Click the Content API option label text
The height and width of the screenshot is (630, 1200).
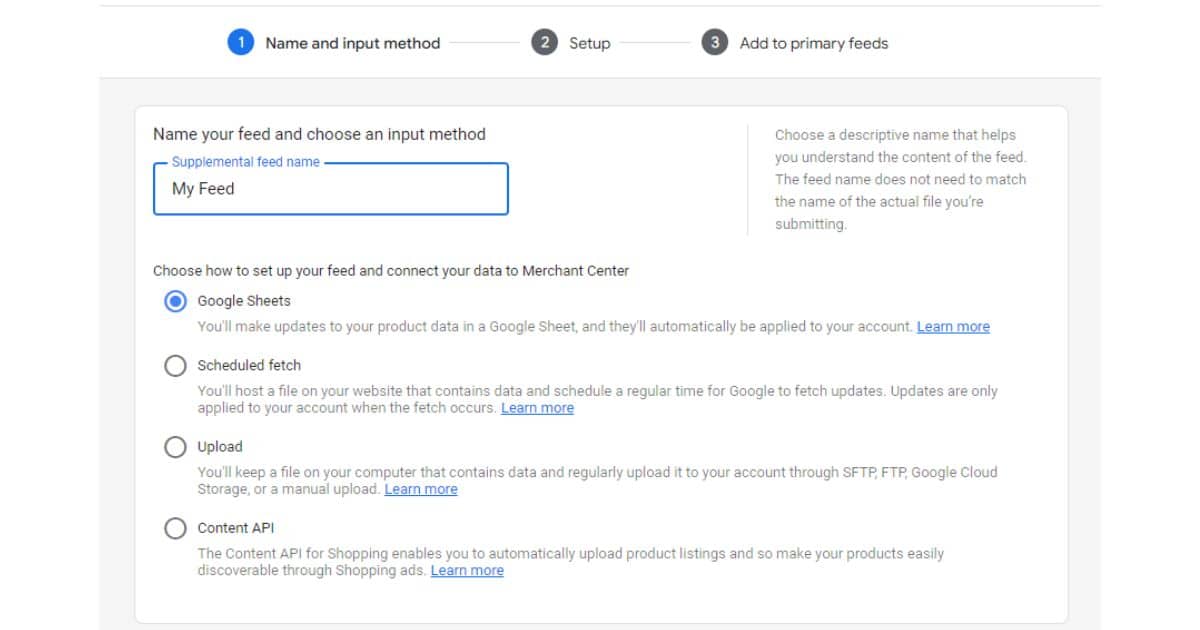tap(237, 528)
